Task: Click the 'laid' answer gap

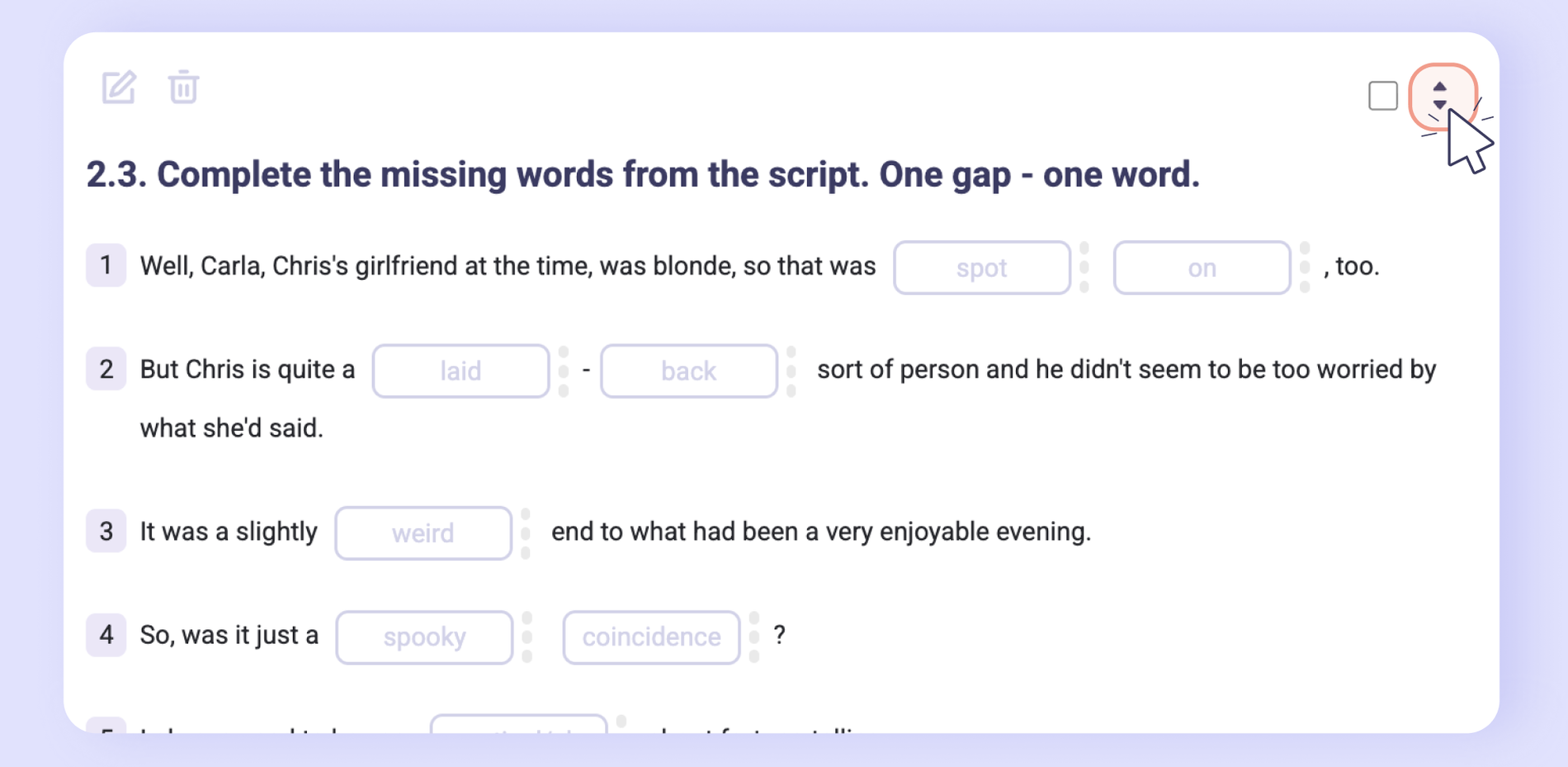Action: 460,371
